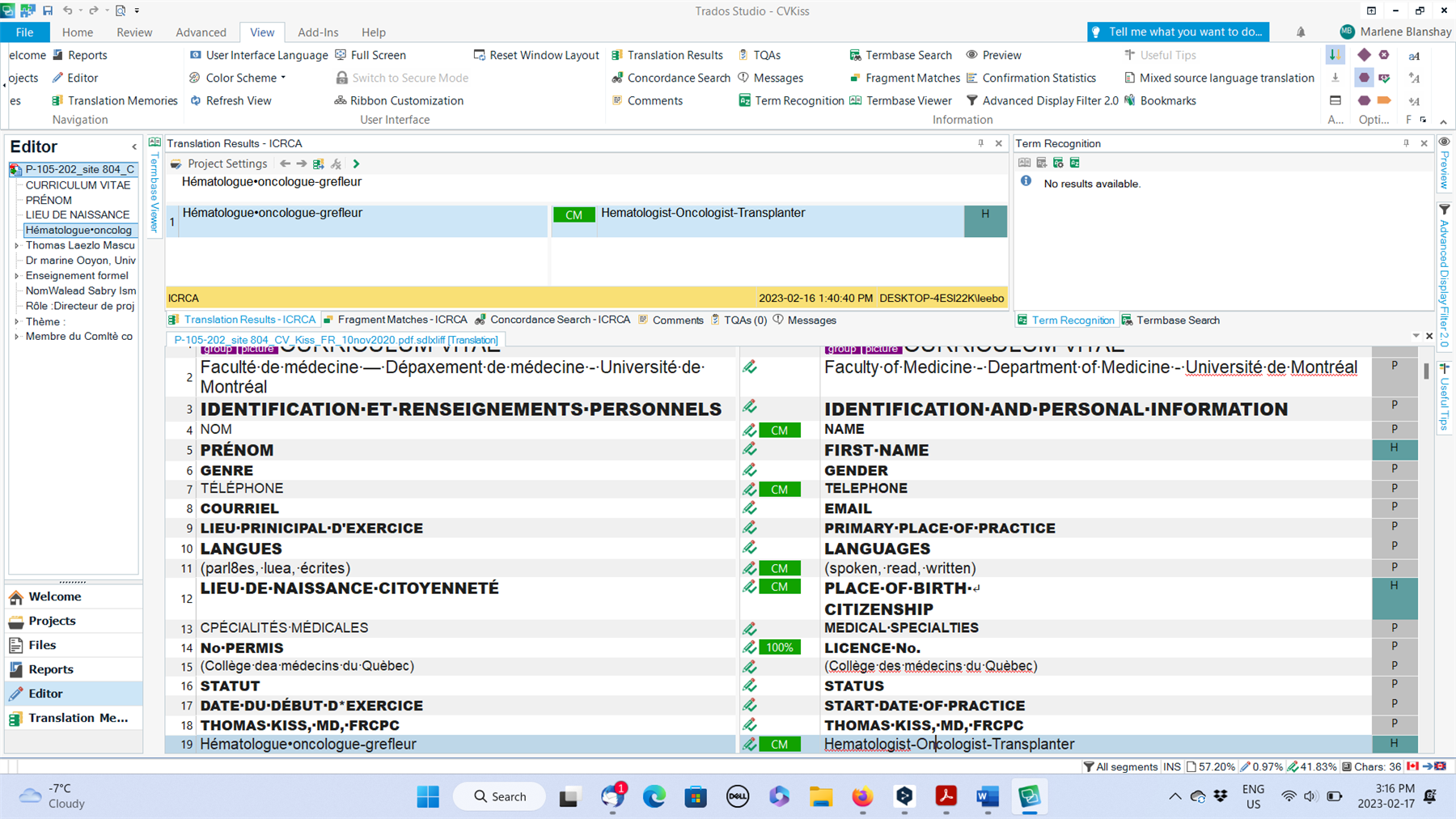Open Translation Memories from the ribbon
This screenshot has width=1456, height=819.
point(114,100)
